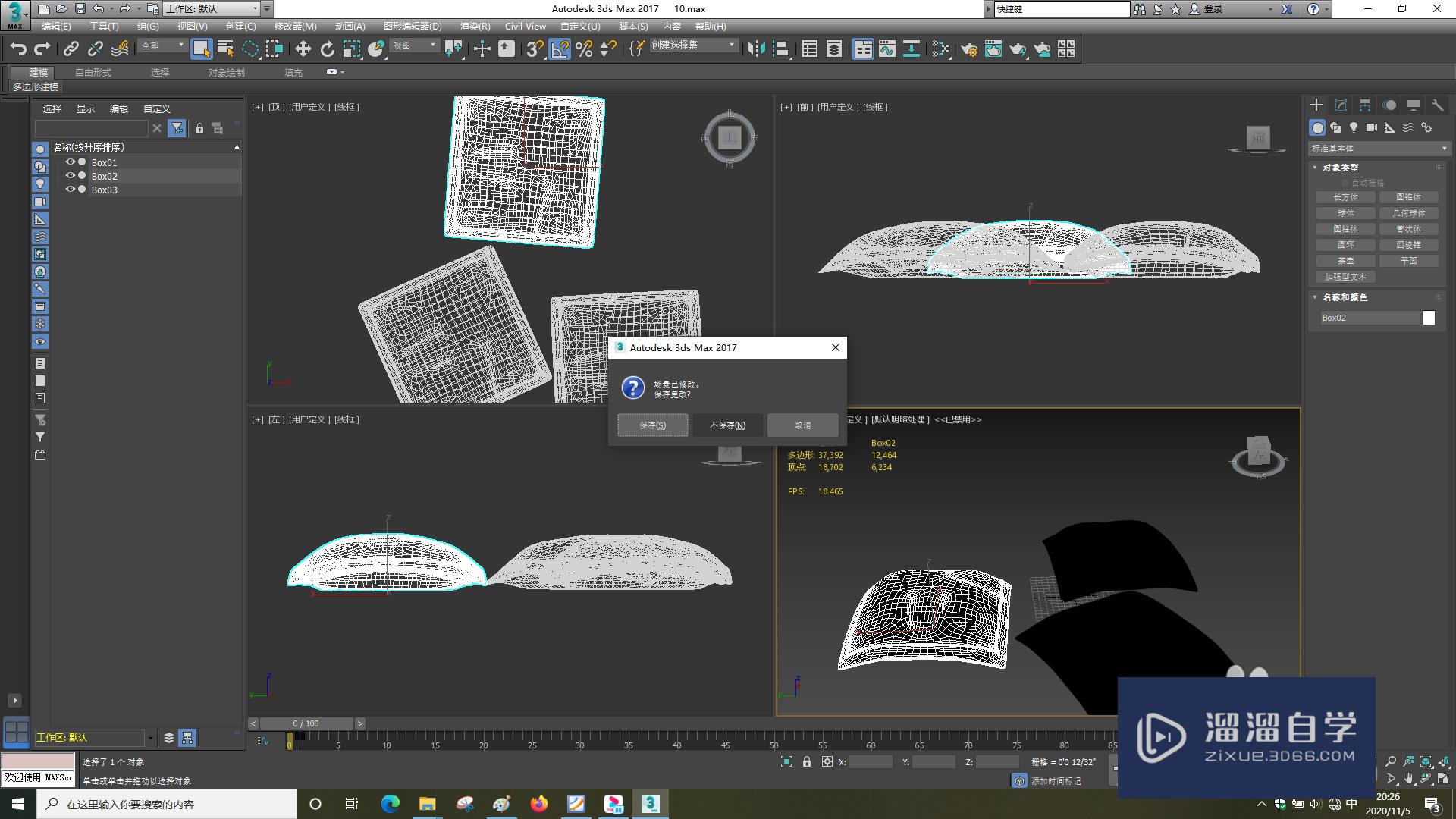Choose the Select and Move tool
The height and width of the screenshot is (819, 1456).
[303, 49]
